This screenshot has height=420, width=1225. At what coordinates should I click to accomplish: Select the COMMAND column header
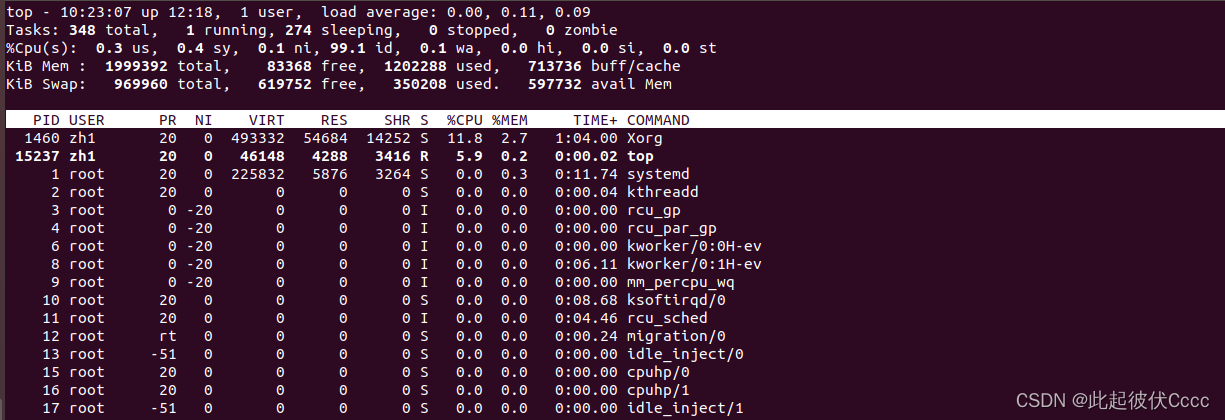coord(658,120)
